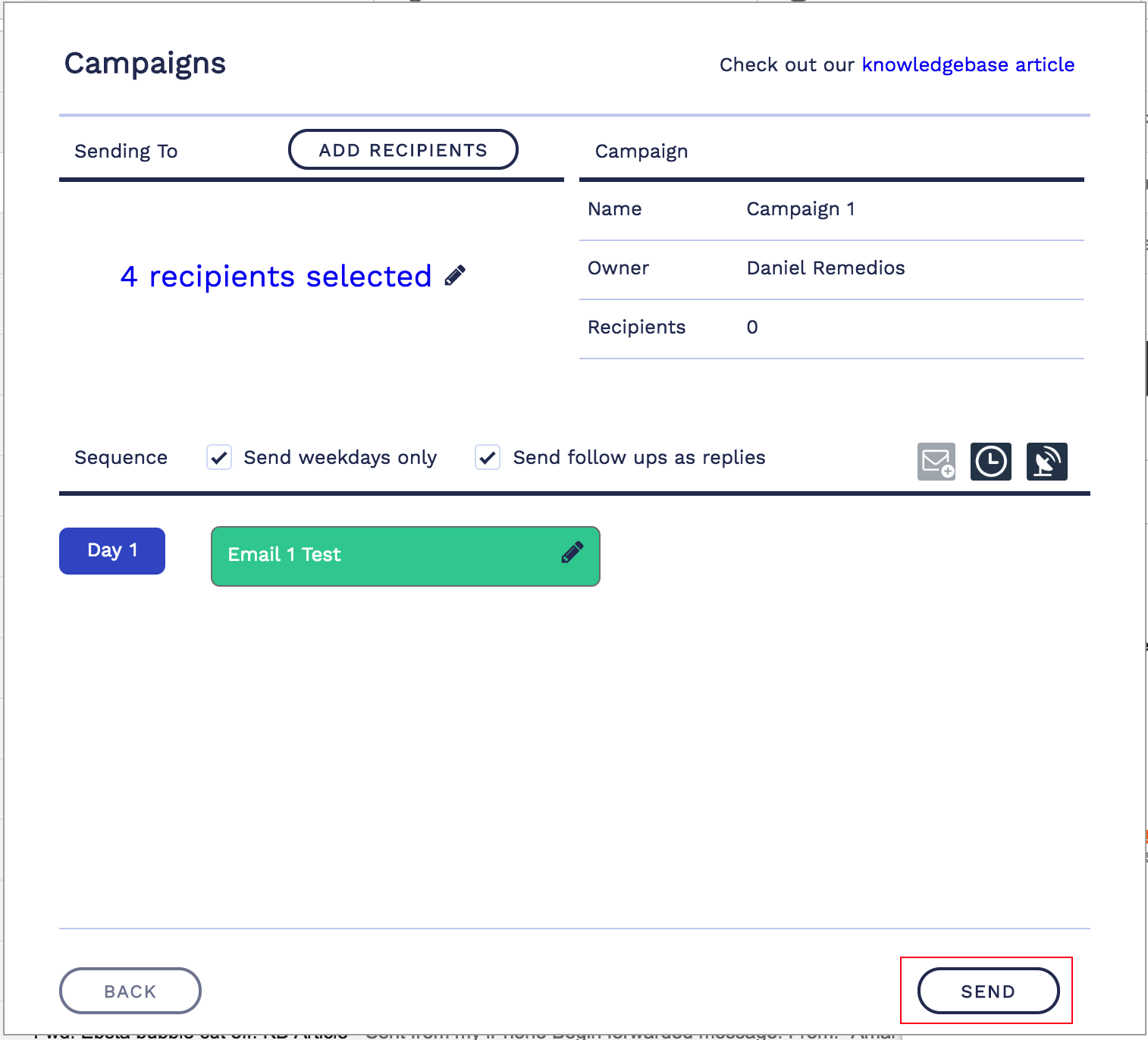Click the Sequence section label
This screenshot has width=1148, height=1040.
coord(121,458)
